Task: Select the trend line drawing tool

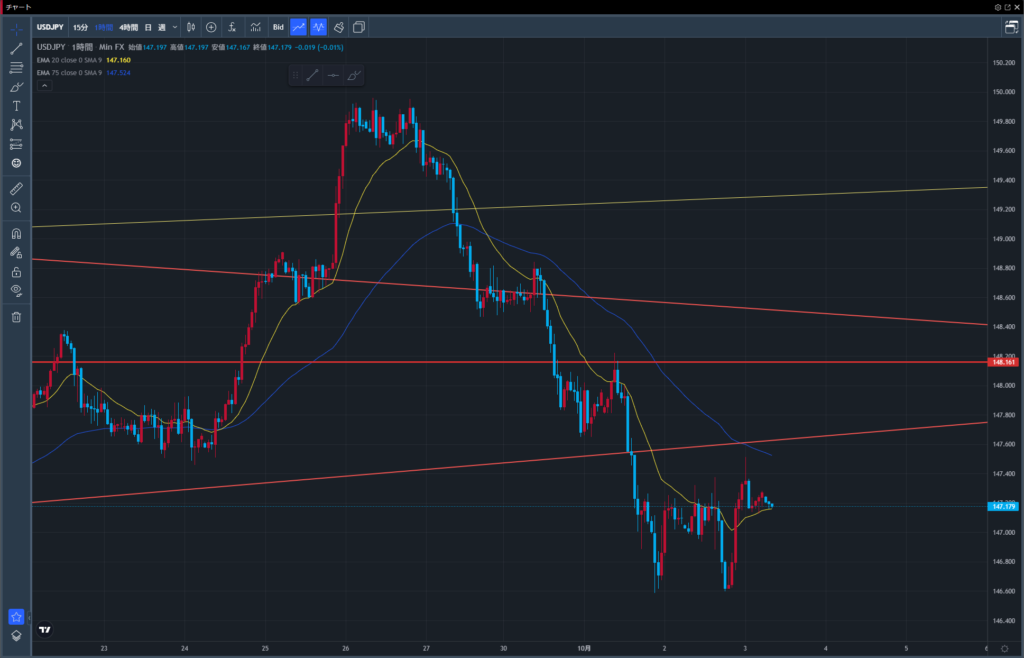Action: [x=16, y=48]
